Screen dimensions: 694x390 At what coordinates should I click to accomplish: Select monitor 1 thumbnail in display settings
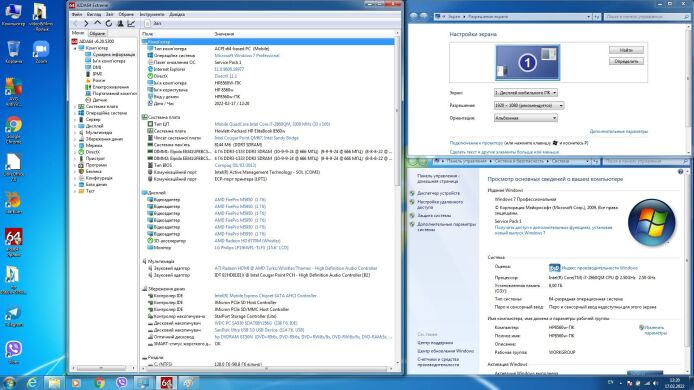528,62
